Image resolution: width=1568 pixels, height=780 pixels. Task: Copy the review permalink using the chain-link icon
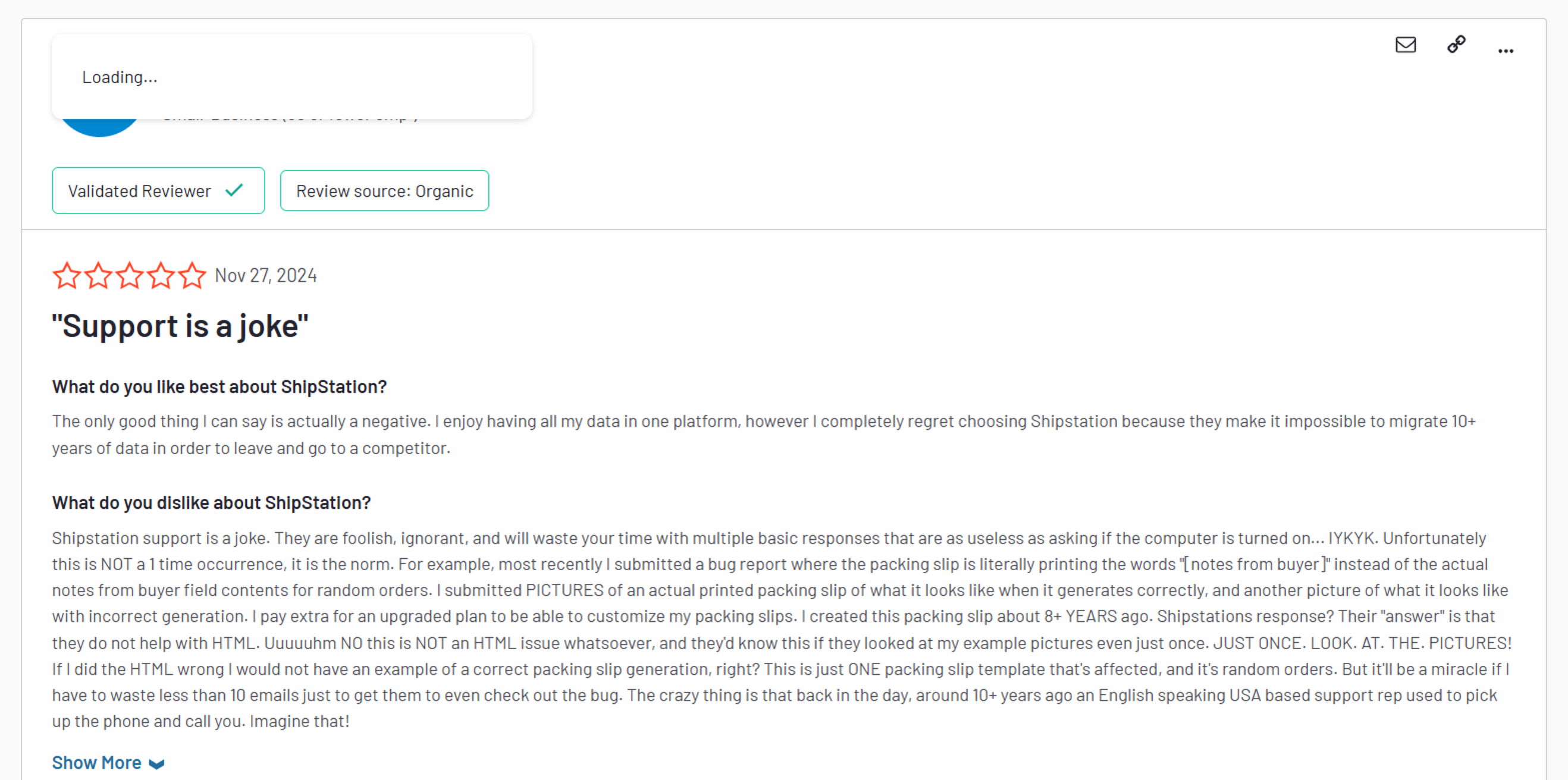coord(1456,45)
